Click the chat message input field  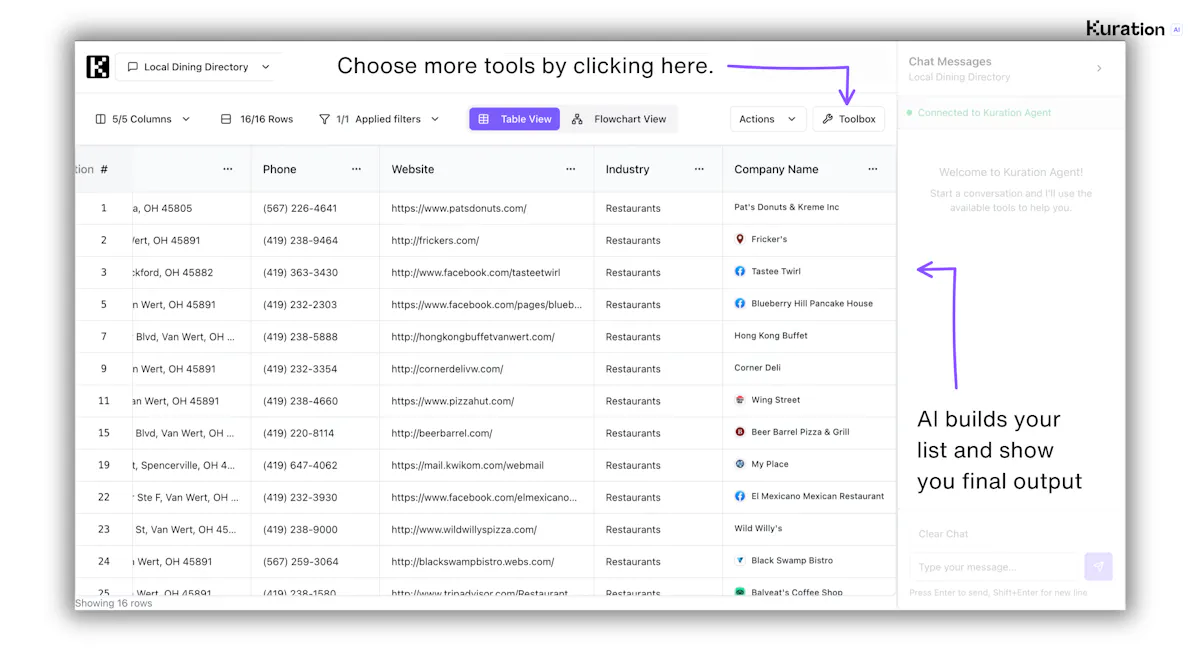coord(996,567)
